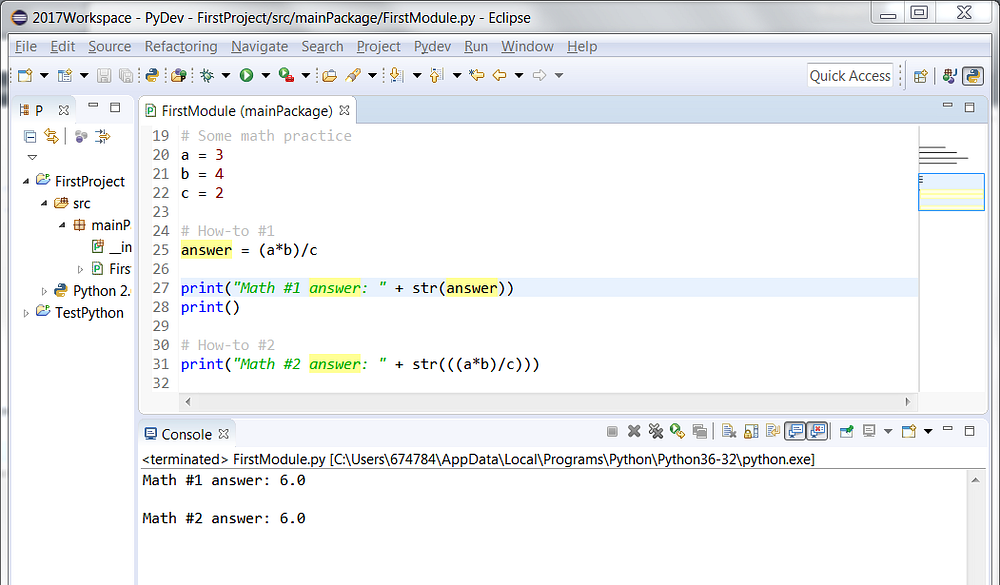Click the Open Task folder icon
1000x585 pixels.
(329, 75)
